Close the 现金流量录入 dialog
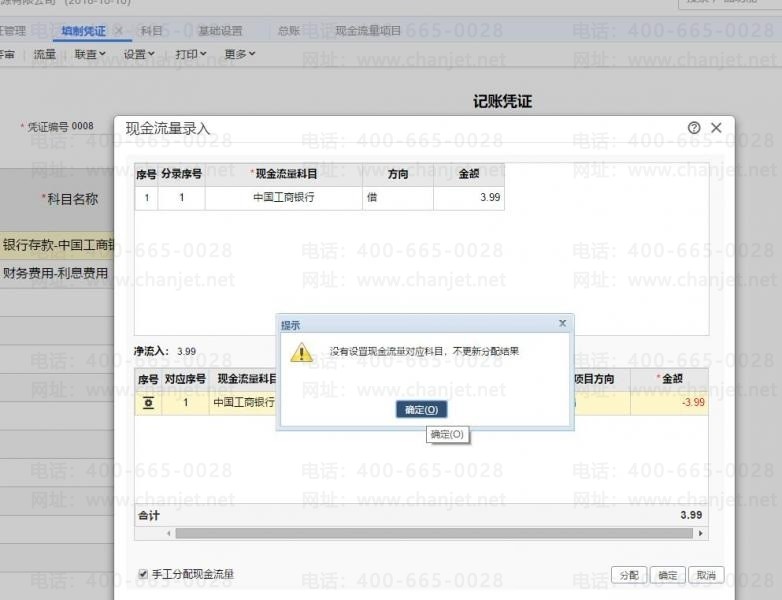The height and width of the screenshot is (600, 782). (x=716, y=128)
